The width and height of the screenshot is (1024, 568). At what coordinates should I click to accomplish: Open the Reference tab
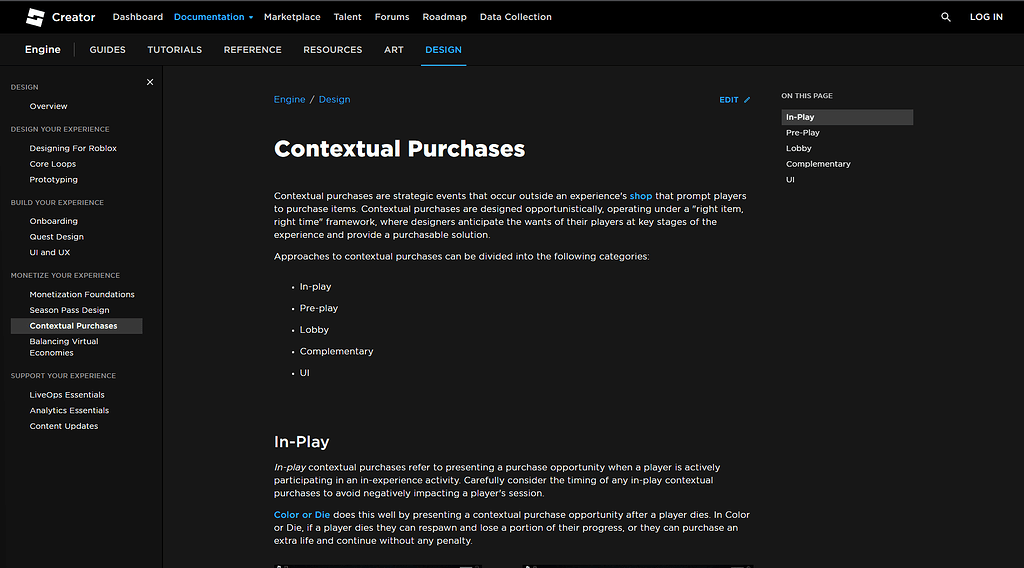coord(252,50)
